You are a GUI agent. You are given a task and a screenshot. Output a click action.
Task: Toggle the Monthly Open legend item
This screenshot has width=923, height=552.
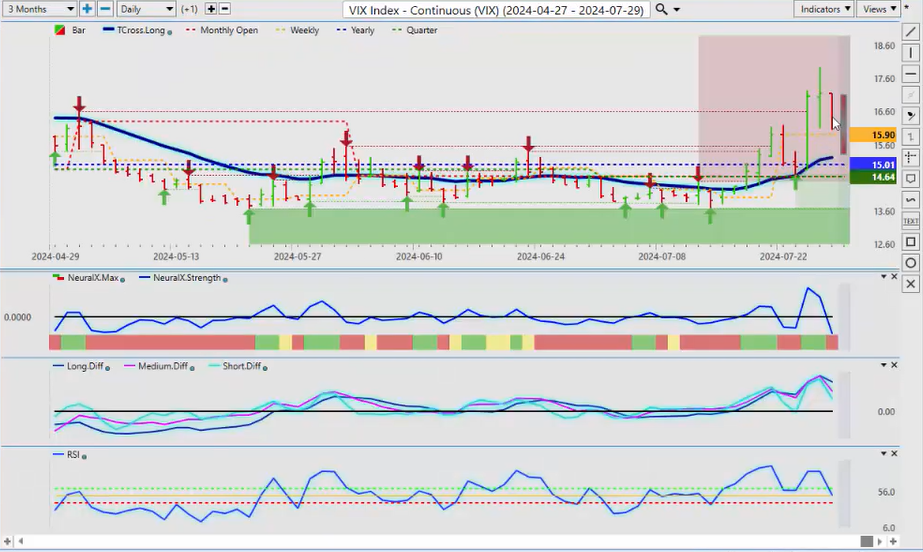224,31
